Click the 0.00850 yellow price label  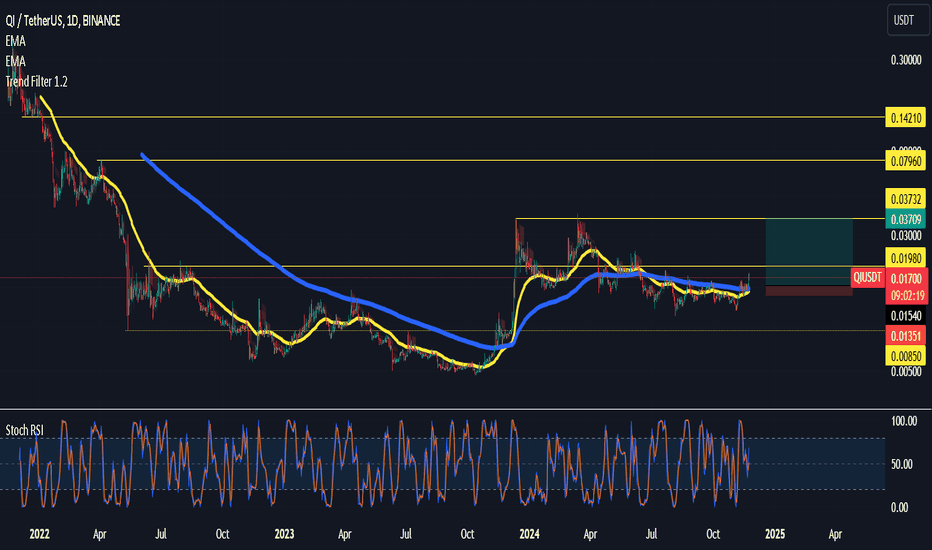pyautogui.click(x=906, y=357)
